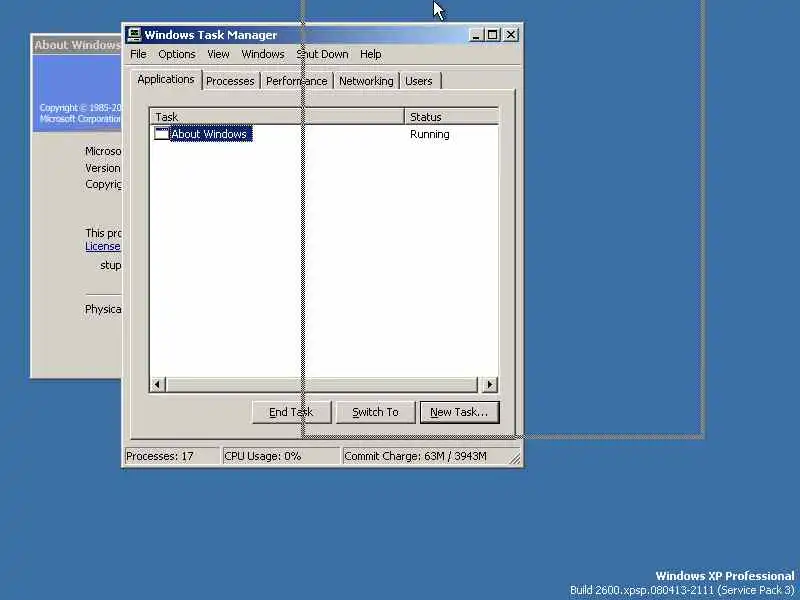Click the Running status text
The width and height of the screenshot is (800, 600).
click(x=430, y=134)
